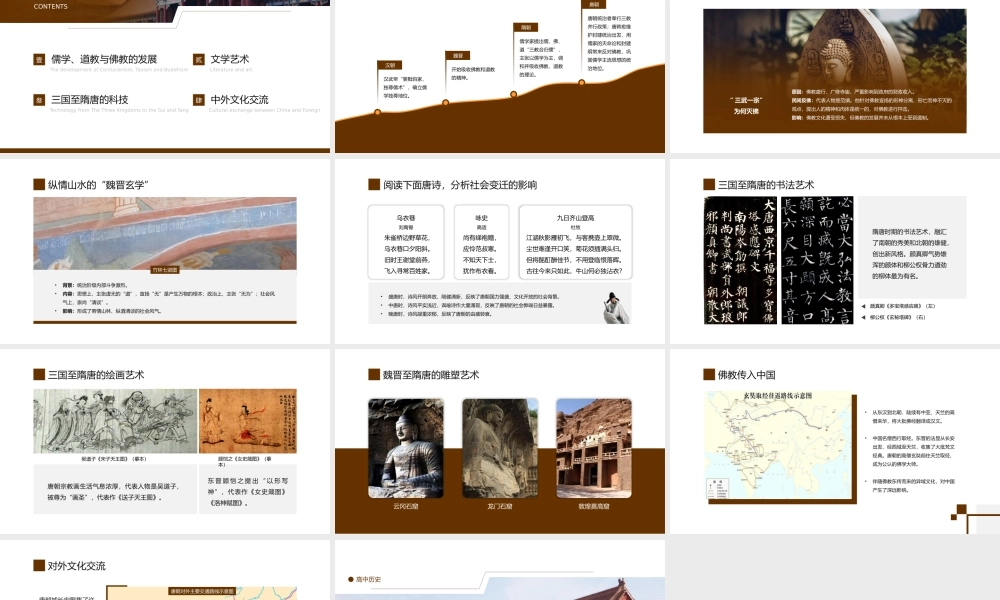Click the 送子天王图 ink painting image

115,421
